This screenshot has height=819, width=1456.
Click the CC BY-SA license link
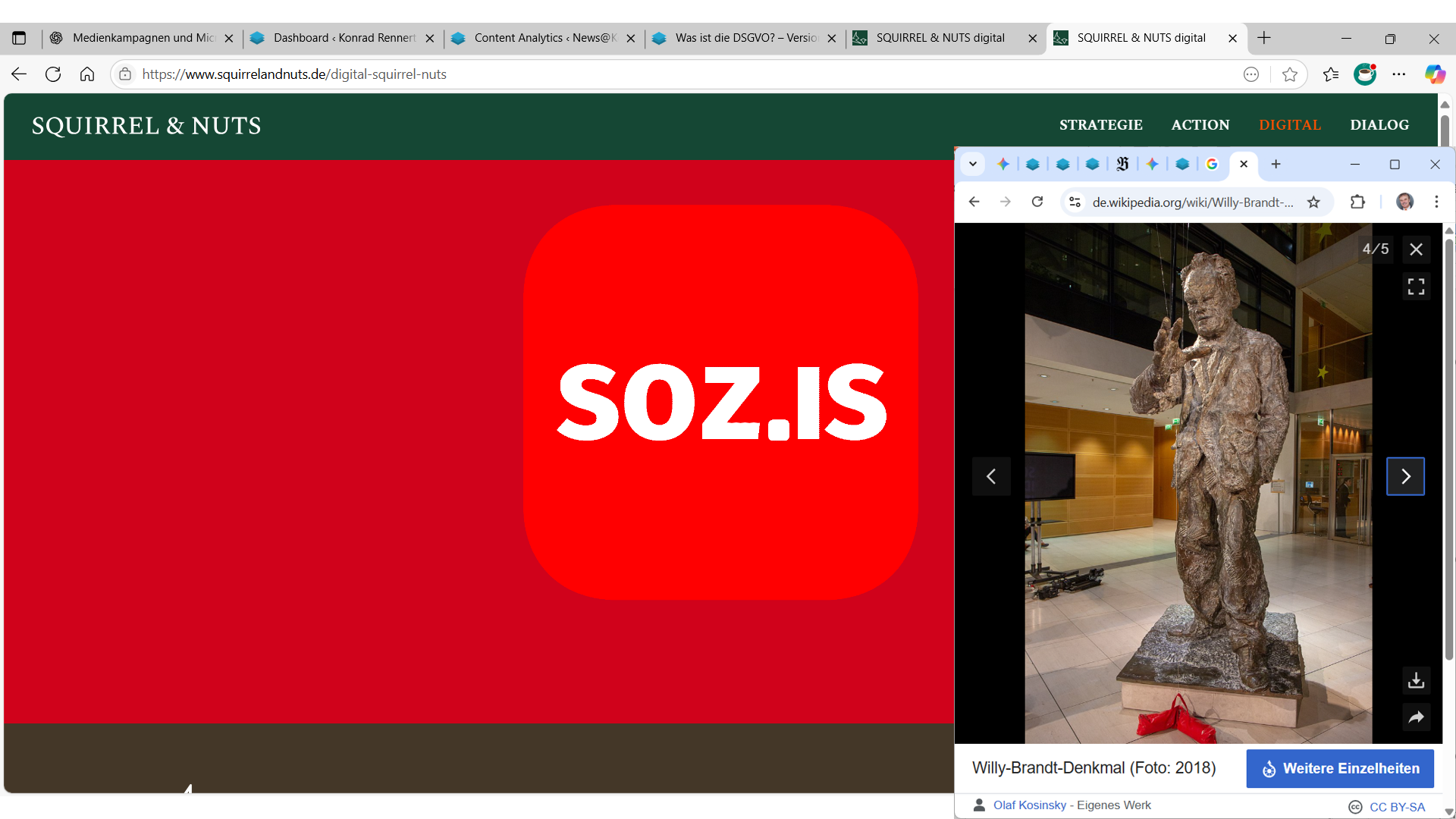click(x=1396, y=807)
